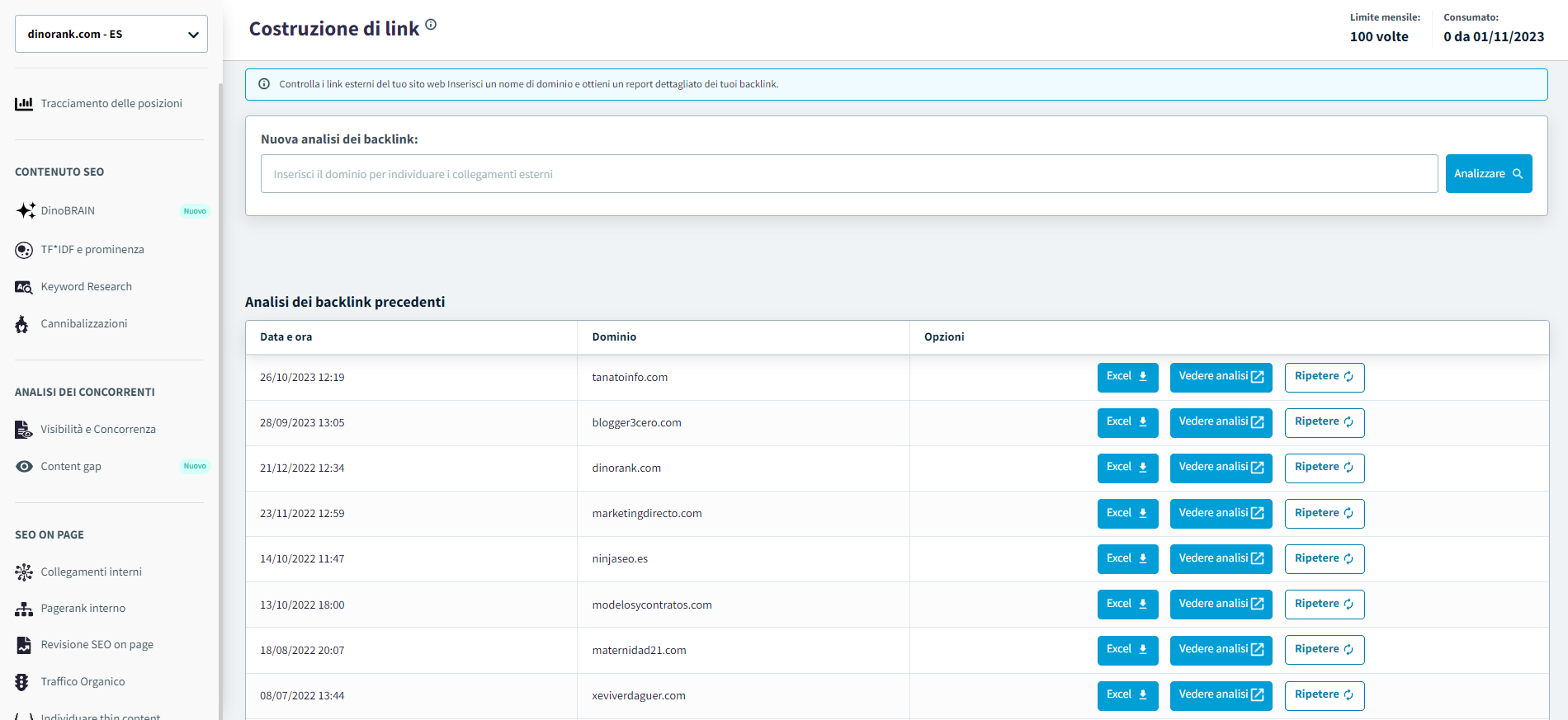The image size is (1568, 720).
Task: Click the TF*IDF e prominenza icon
Action: click(24, 250)
